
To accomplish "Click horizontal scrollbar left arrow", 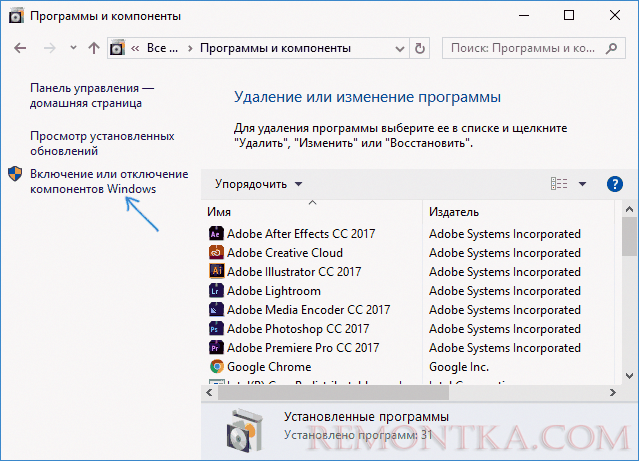I will (209, 393).
